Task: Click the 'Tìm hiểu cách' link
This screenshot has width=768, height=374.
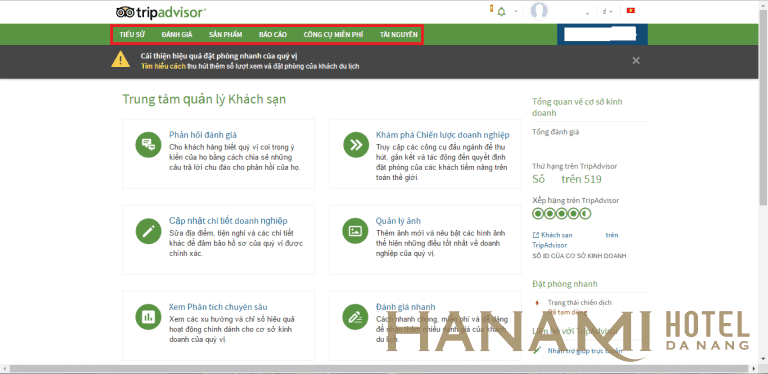Action: click(x=163, y=66)
